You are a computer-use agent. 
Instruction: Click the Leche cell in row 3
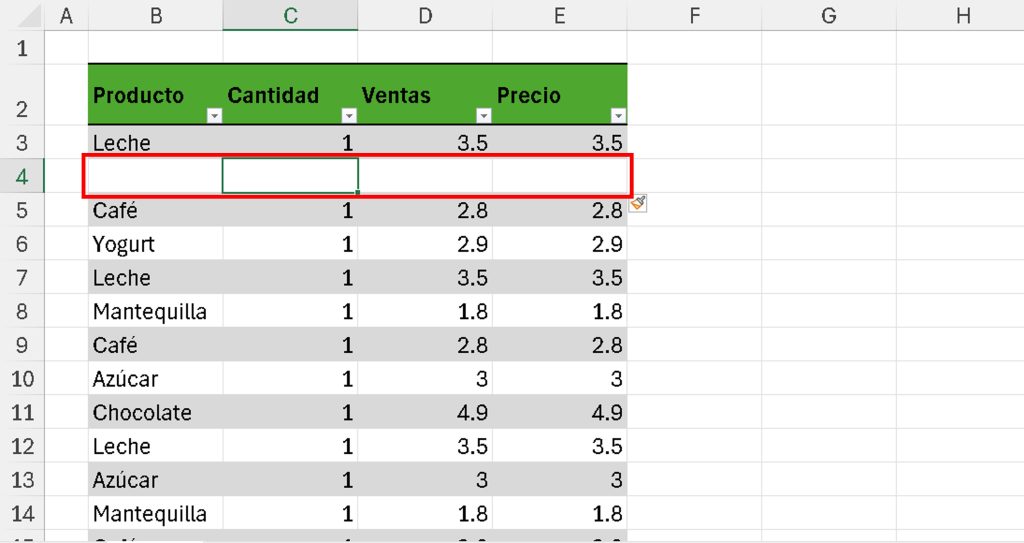(122, 143)
